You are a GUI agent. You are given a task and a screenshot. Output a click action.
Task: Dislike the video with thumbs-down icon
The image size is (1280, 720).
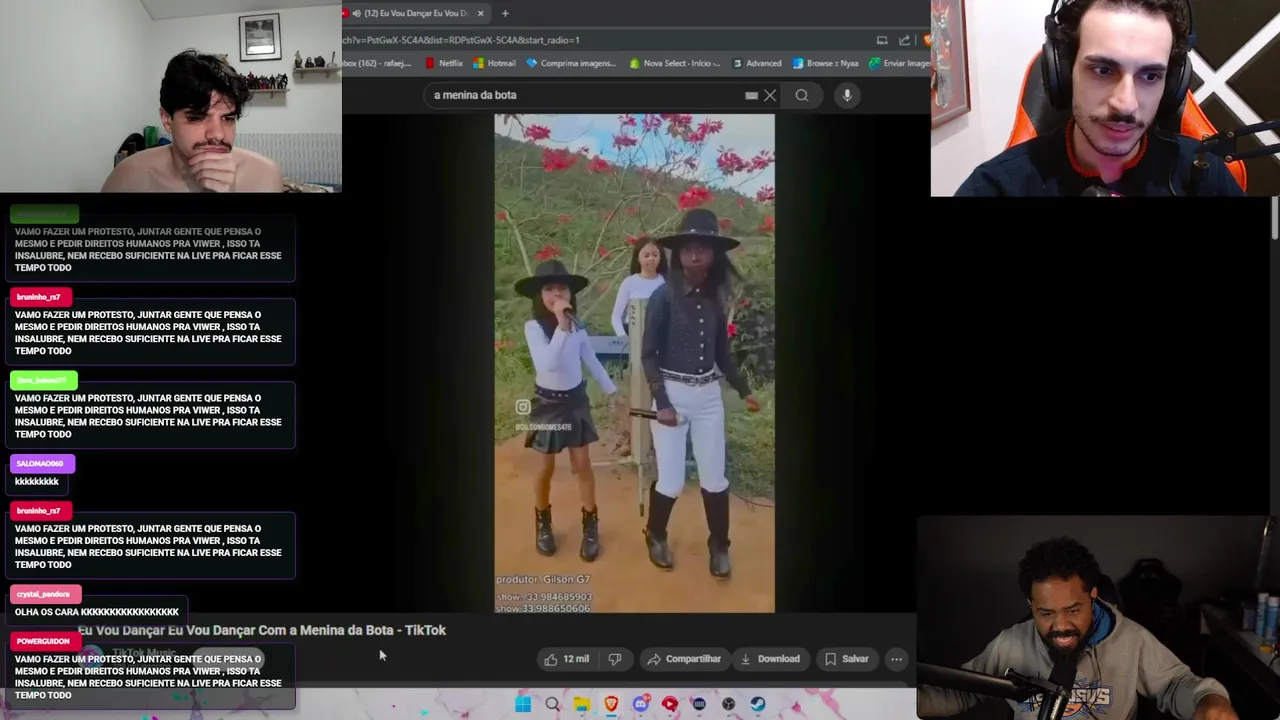pos(615,659)
